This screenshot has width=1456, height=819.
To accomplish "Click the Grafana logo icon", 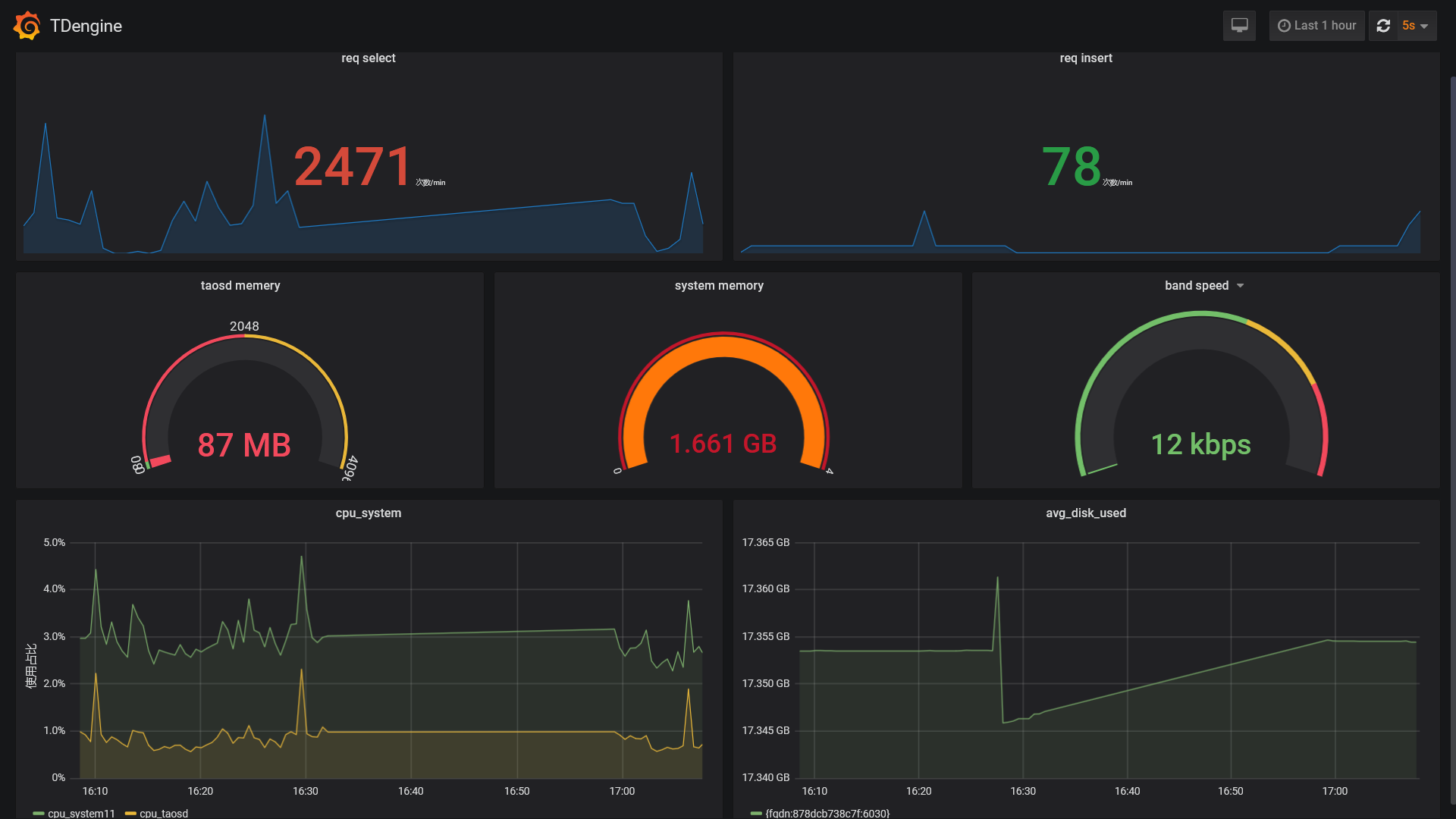I will tap(26, 25).
